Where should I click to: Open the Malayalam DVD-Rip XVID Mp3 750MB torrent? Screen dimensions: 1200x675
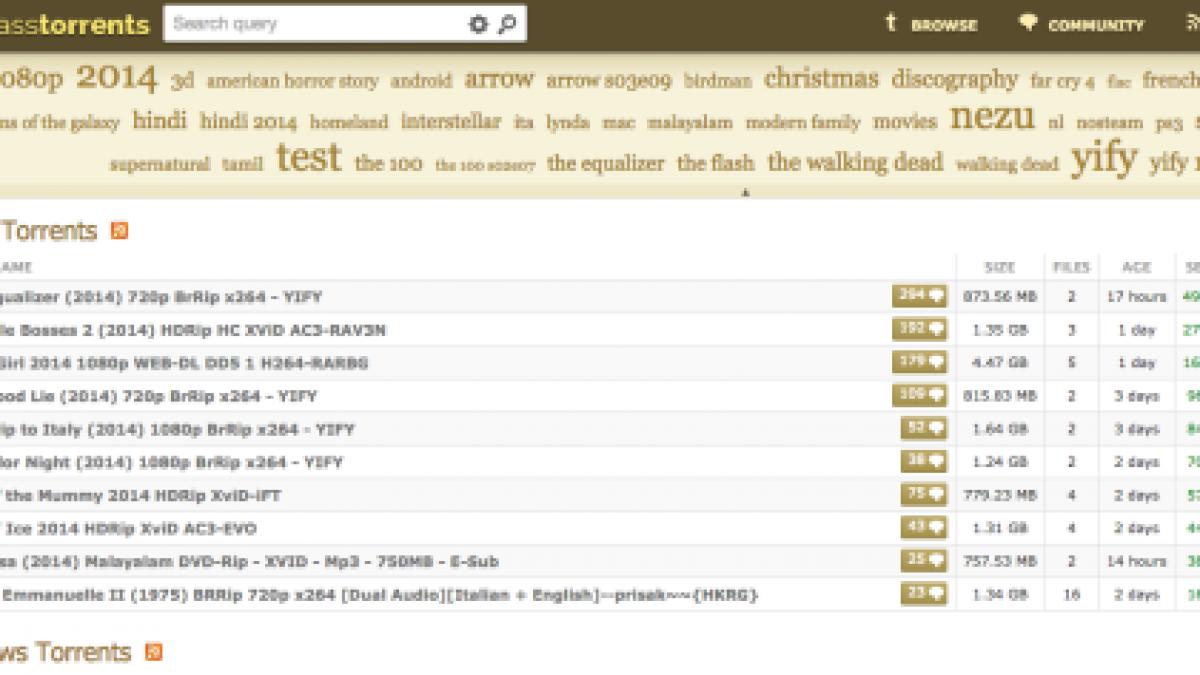(x=249, y=562)
